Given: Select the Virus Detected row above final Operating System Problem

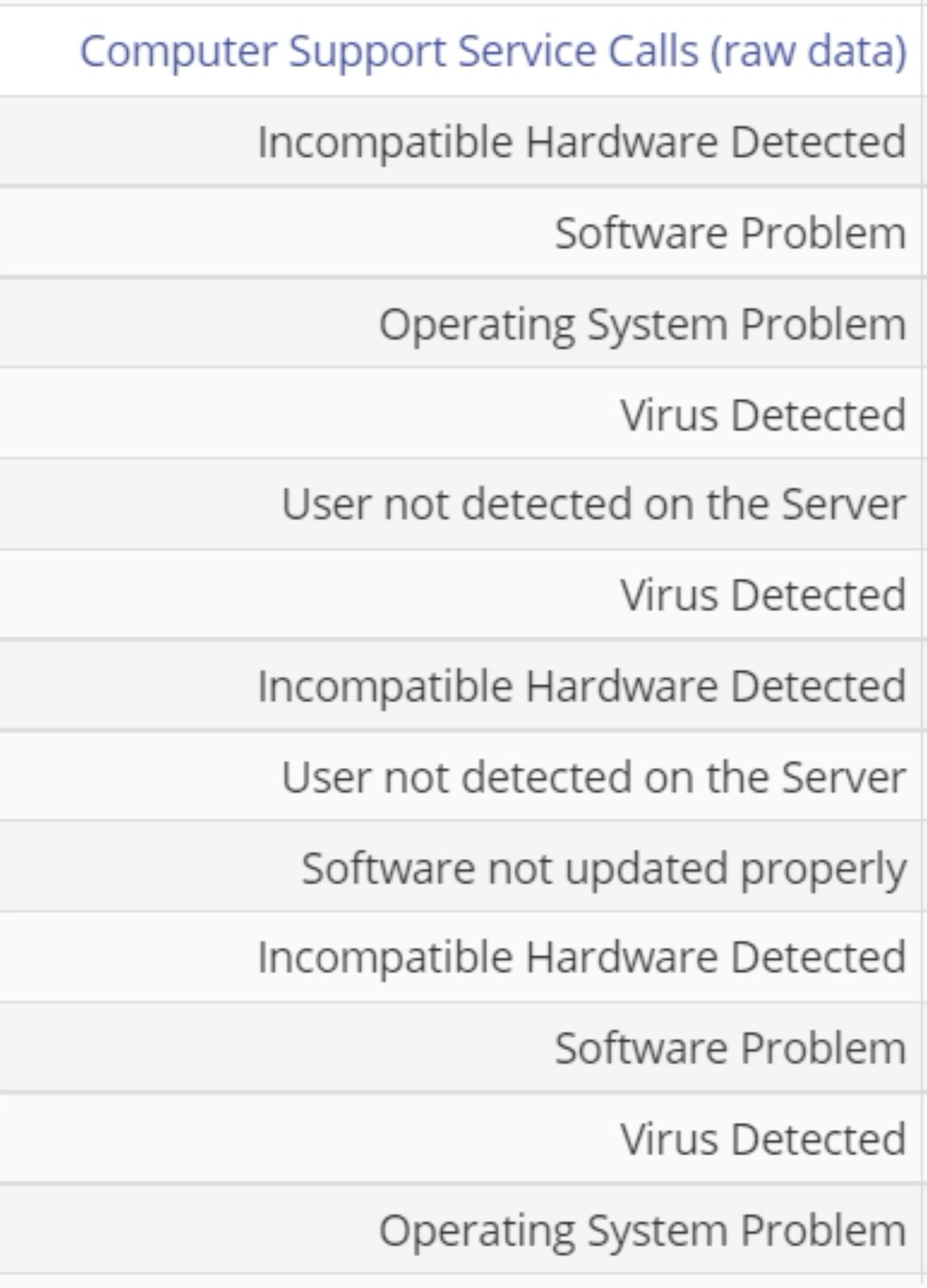Looking at the screenshot, I should tap(460, 1138).
